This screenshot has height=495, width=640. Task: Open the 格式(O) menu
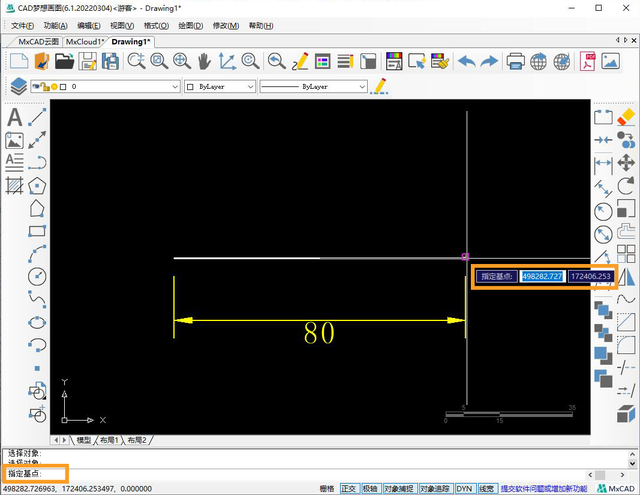[x=156, y=26]
